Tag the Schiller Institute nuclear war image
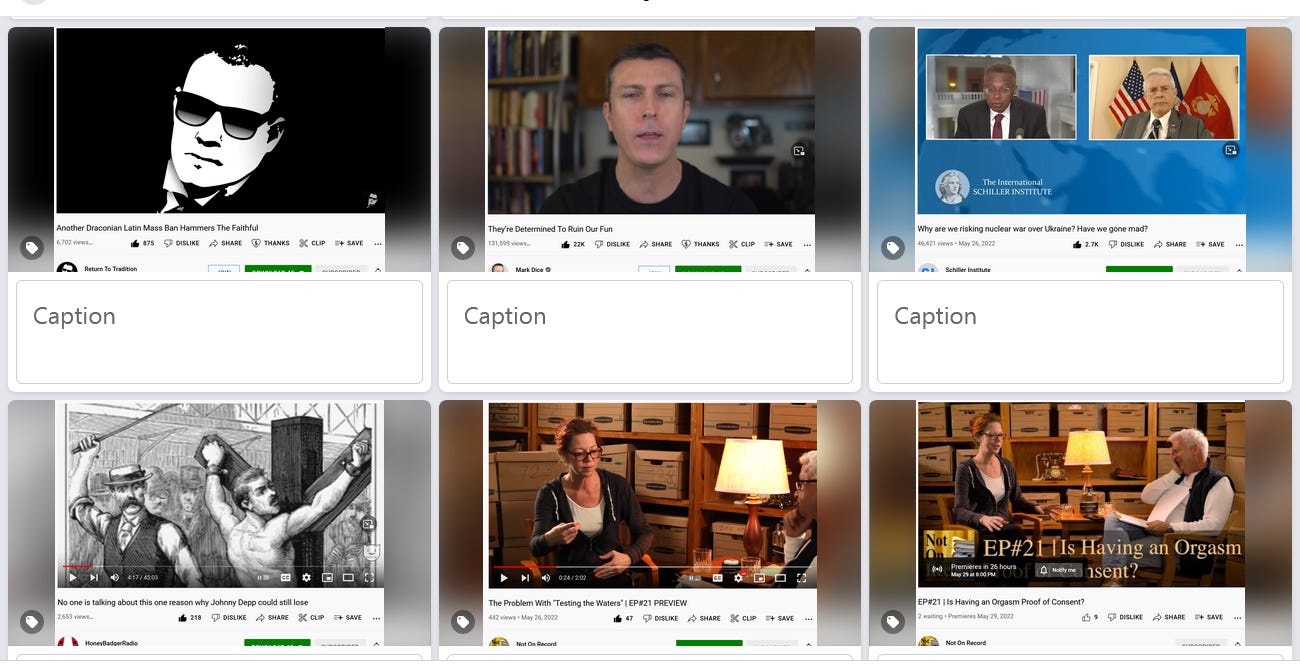1300x665 pixels. point(893,247)
